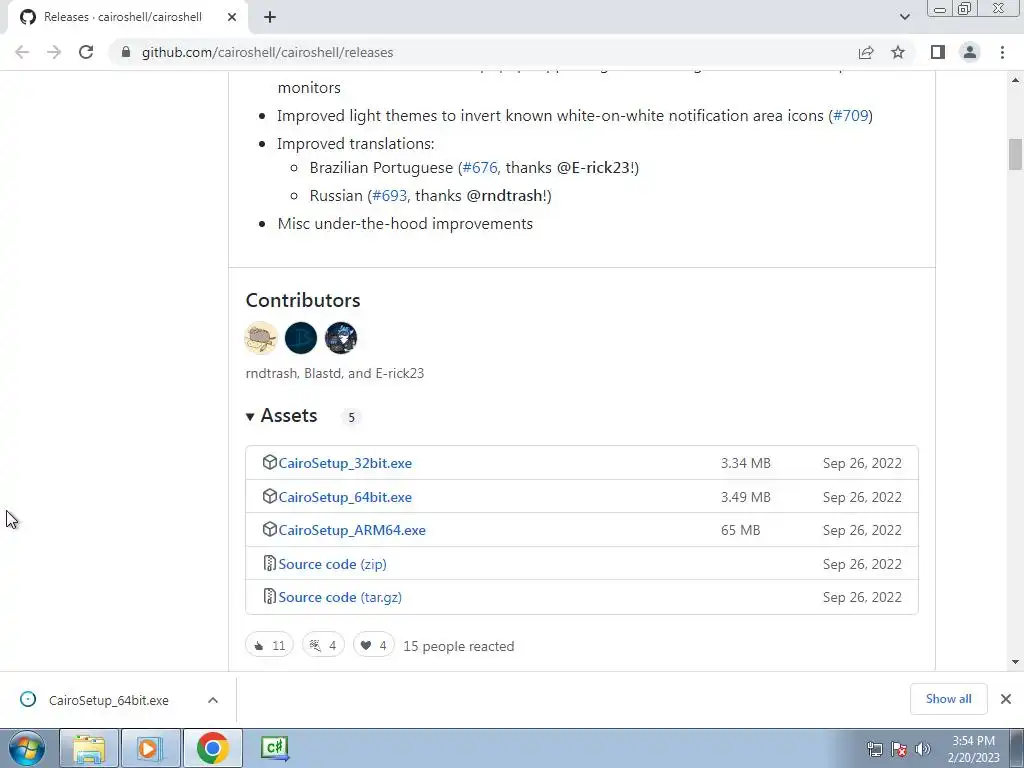The height and width of the screenshot is (768, 1024).
Task: Open a new tab with plus button
Action: [270, 17]
